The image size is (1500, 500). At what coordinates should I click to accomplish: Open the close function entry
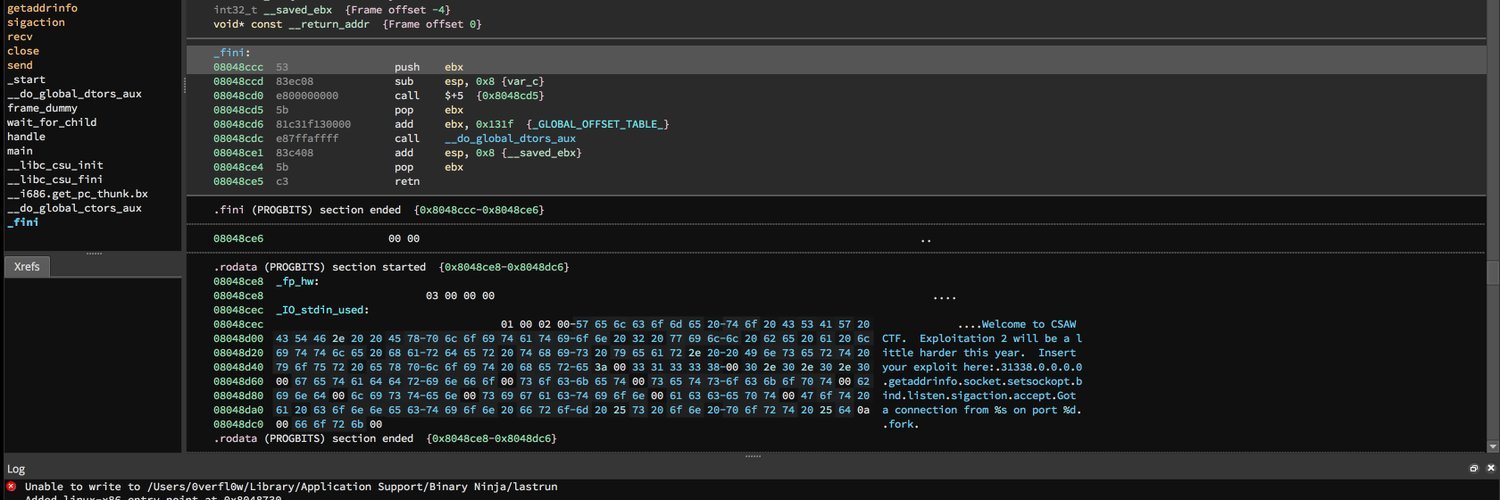tap(23, 51)
